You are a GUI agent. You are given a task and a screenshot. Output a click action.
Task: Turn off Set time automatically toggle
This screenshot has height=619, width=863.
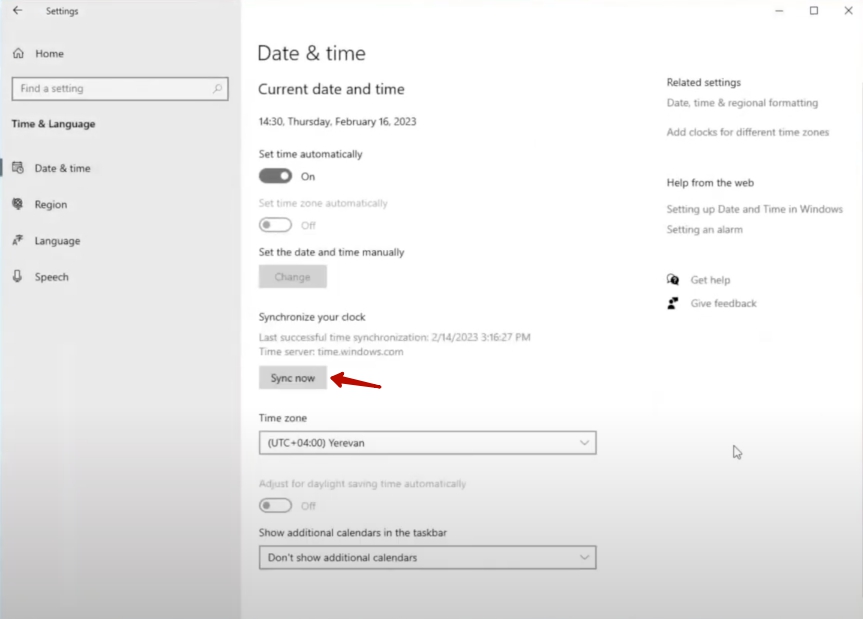pyautogui.click(x=275, y=176)
